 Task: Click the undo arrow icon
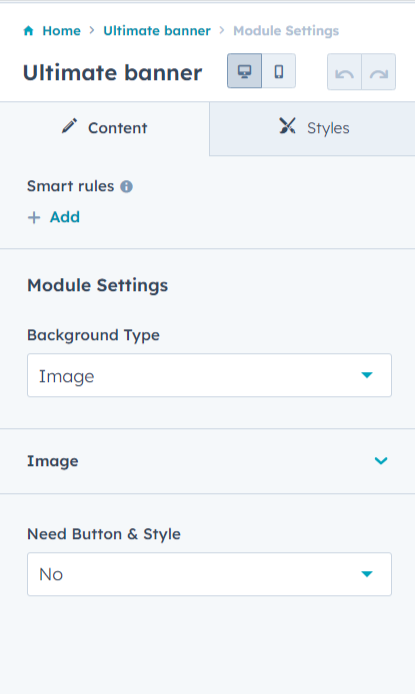(x=344, y=72)
